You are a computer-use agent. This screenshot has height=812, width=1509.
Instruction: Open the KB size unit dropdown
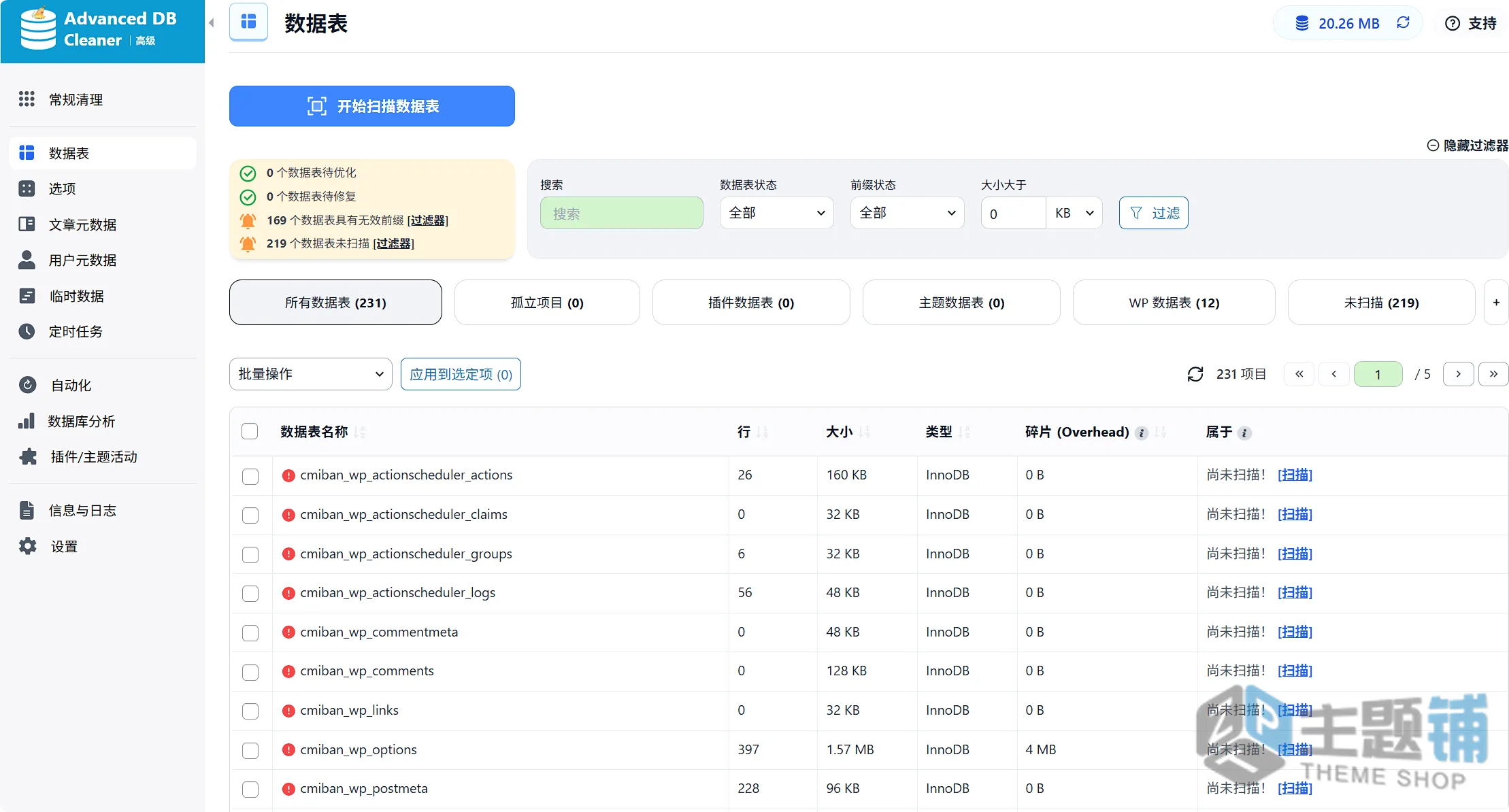coord(1074,213)
